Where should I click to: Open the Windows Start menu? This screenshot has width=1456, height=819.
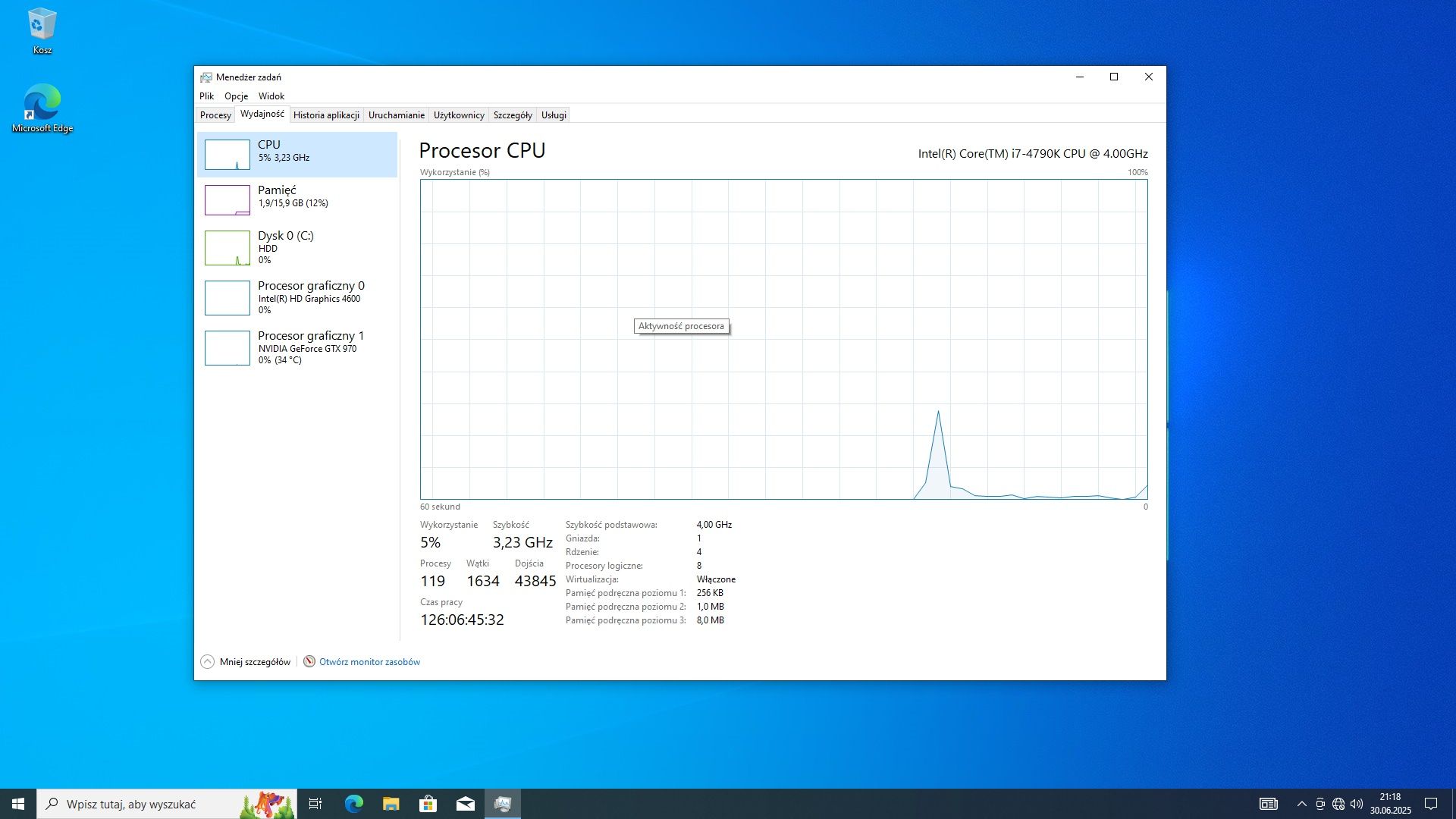pyautogui.click(x=18, y=804)
